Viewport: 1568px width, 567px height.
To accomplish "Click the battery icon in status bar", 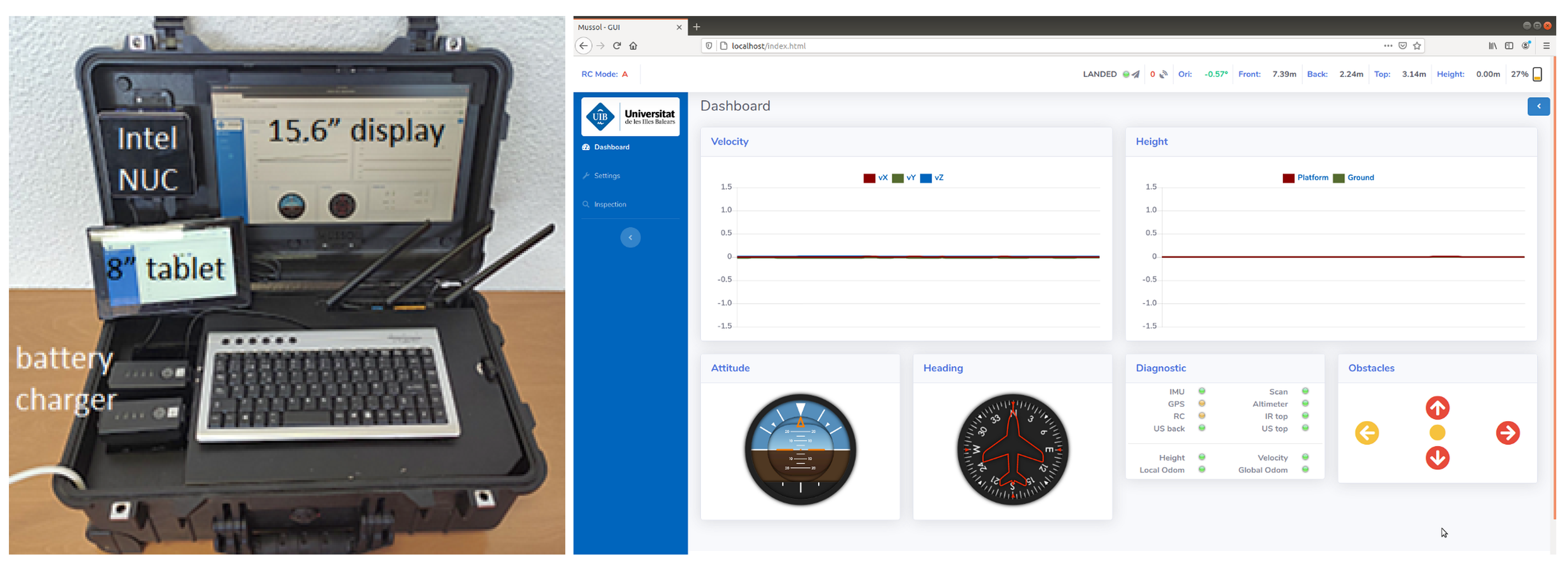I will click(1537, 74).
